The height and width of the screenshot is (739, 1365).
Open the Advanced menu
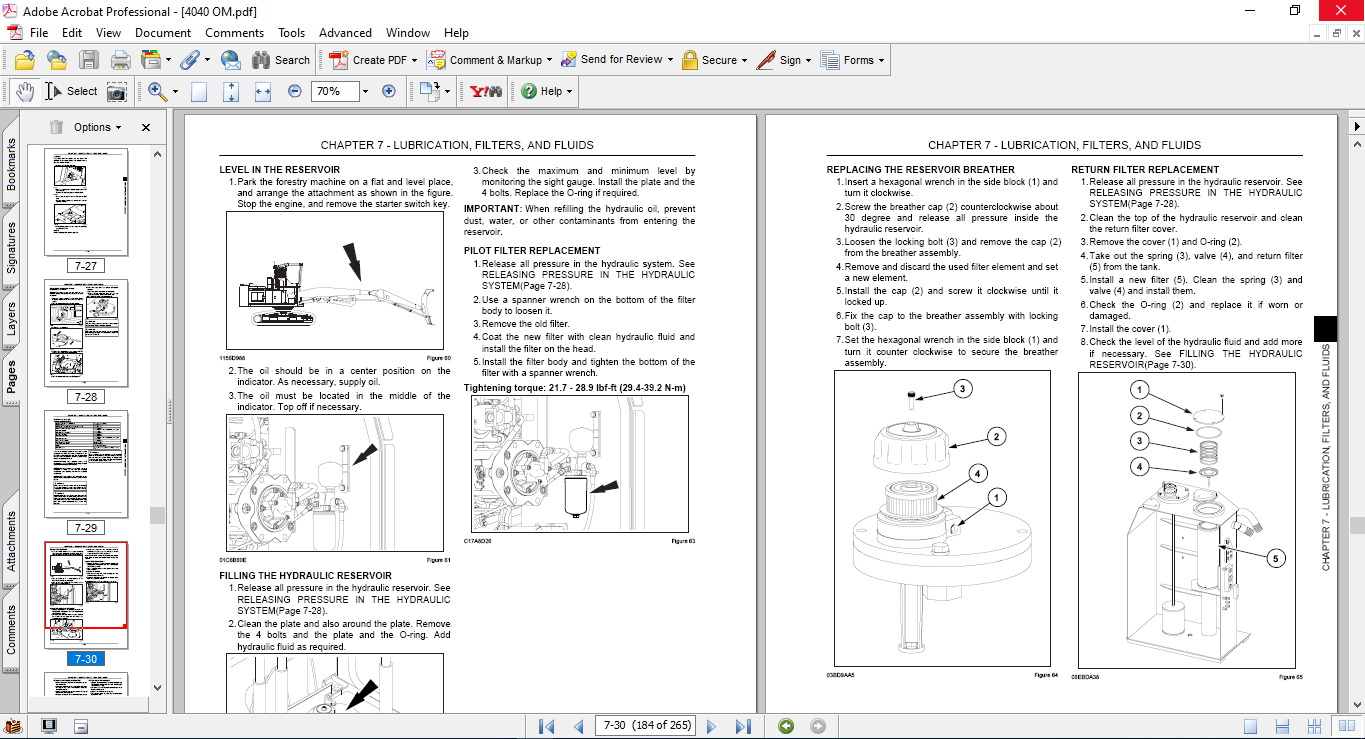pyautogui.click(x=345, y=33)
